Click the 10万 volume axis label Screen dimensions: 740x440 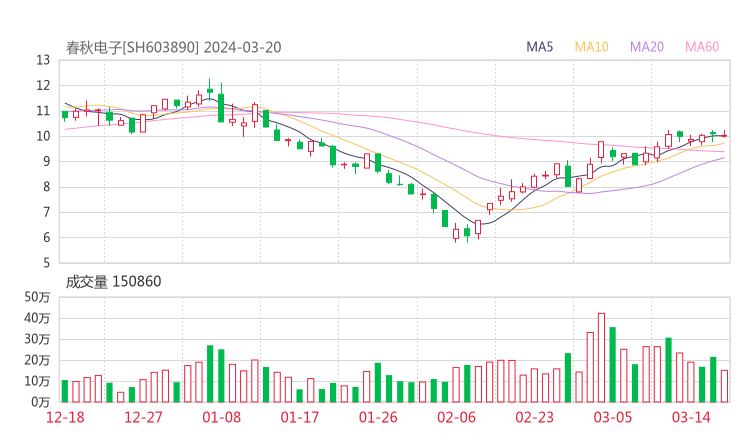point(37,381)
